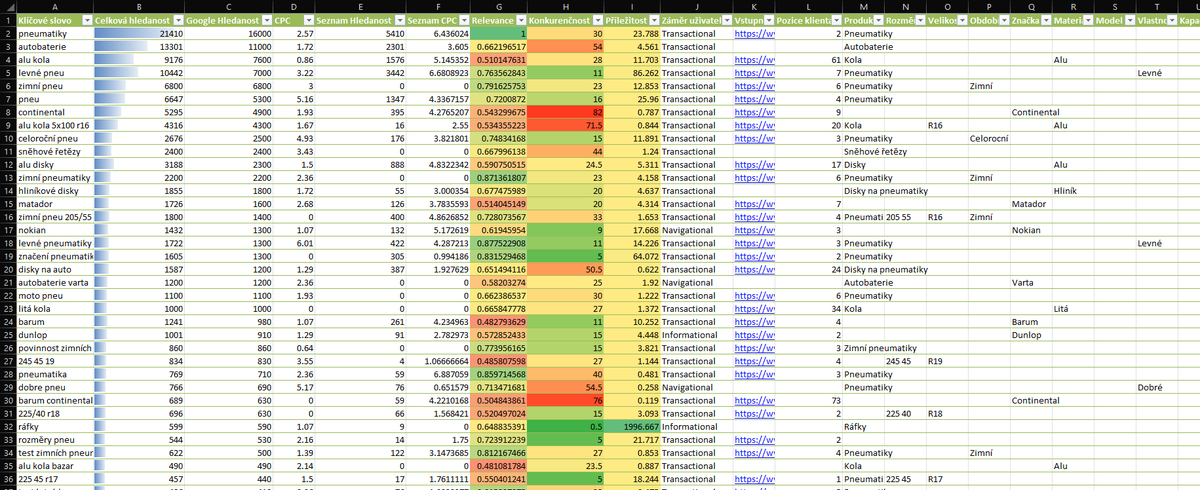Viewport: 1200px width, 490px height.
Task: Click the select-all corner of the sheet
Action: tap(7, 6)
